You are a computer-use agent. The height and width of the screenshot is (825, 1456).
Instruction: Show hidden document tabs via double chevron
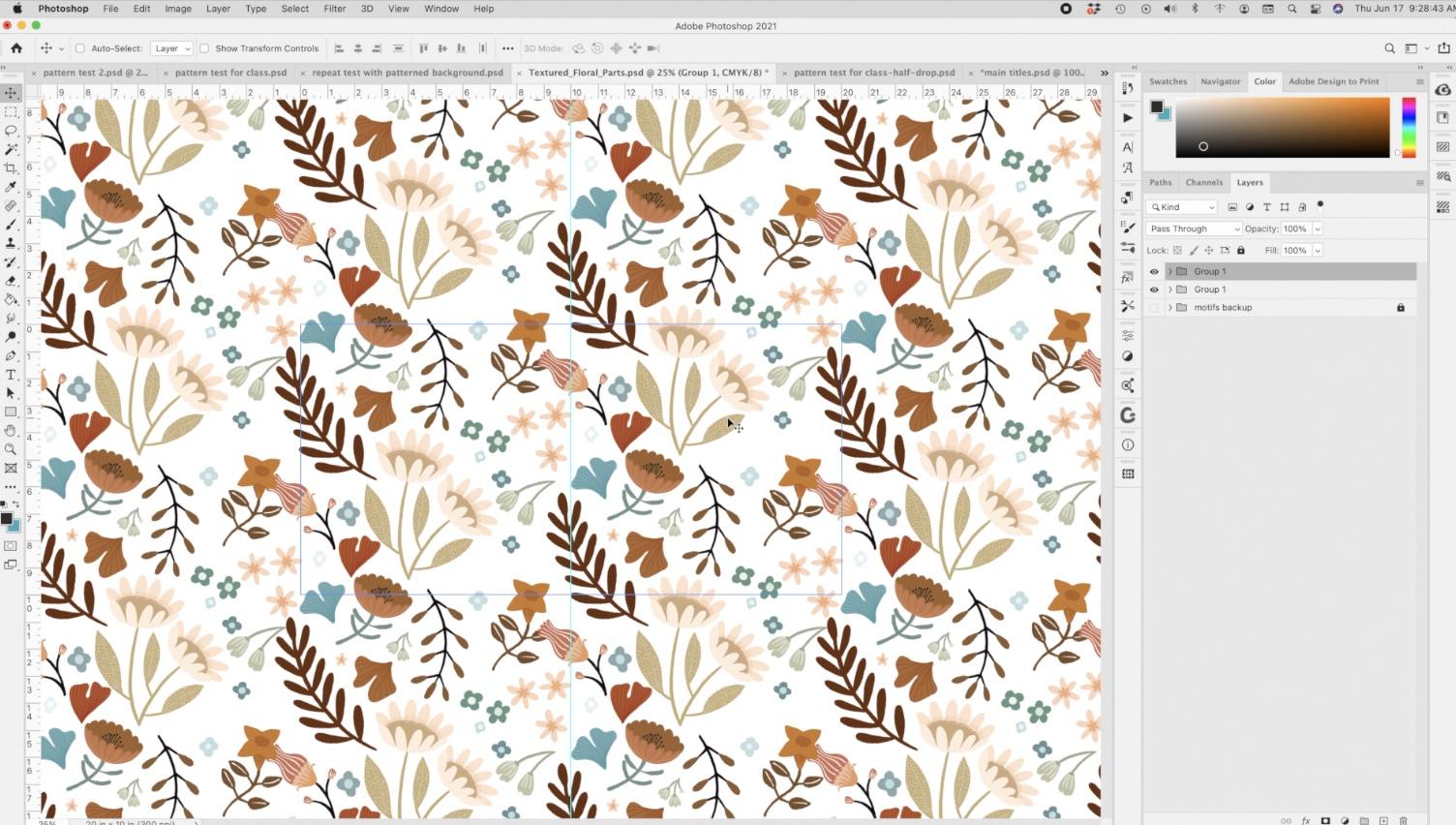tap(1105, 73)
